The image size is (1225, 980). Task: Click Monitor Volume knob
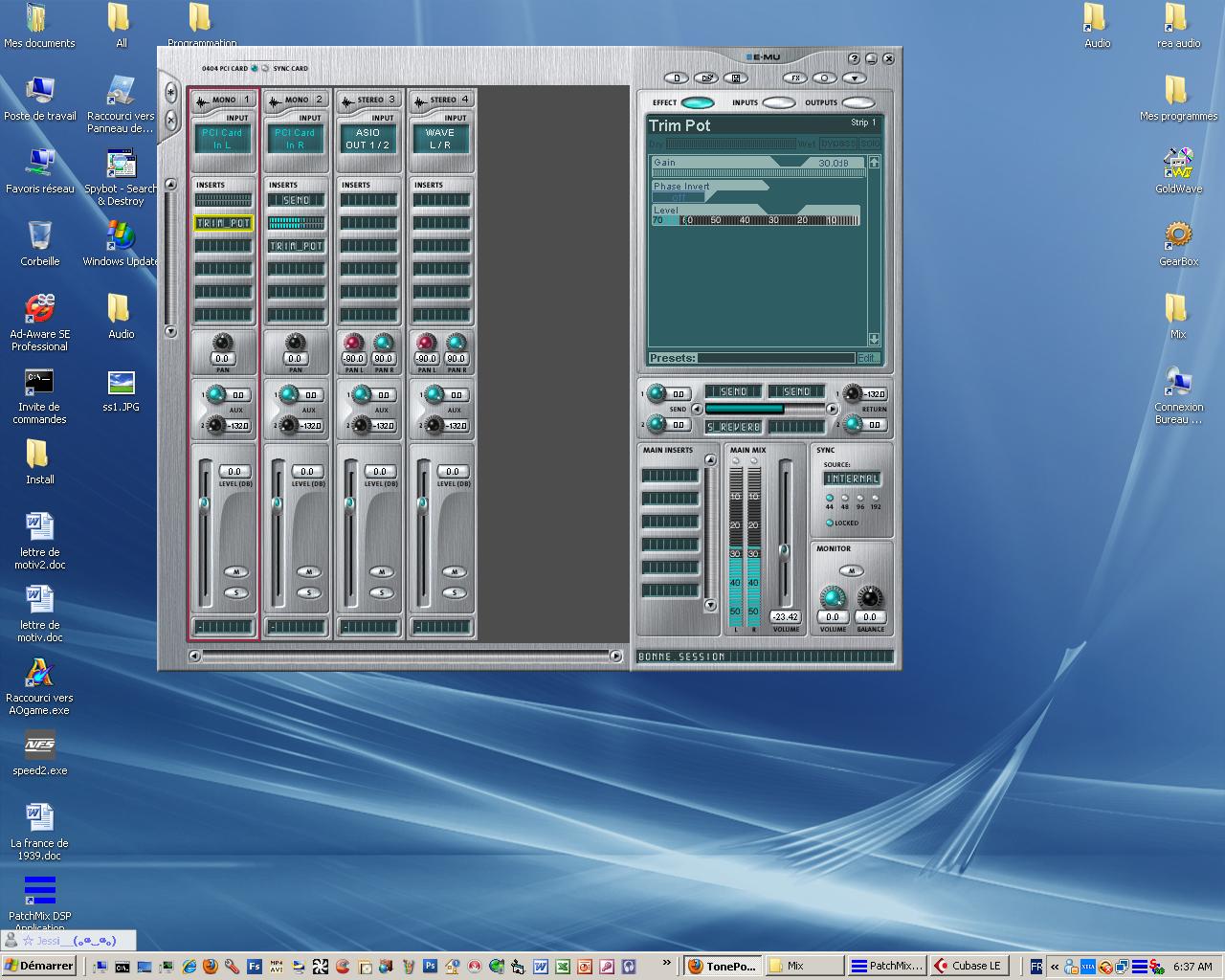[x=833, y=598]
